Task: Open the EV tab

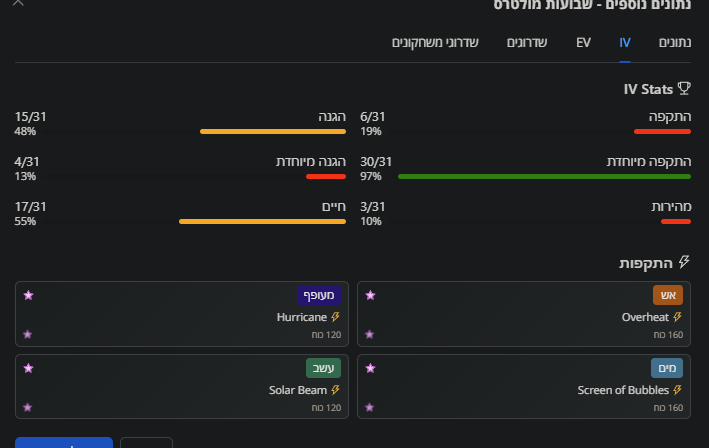Action: (583, 43)
